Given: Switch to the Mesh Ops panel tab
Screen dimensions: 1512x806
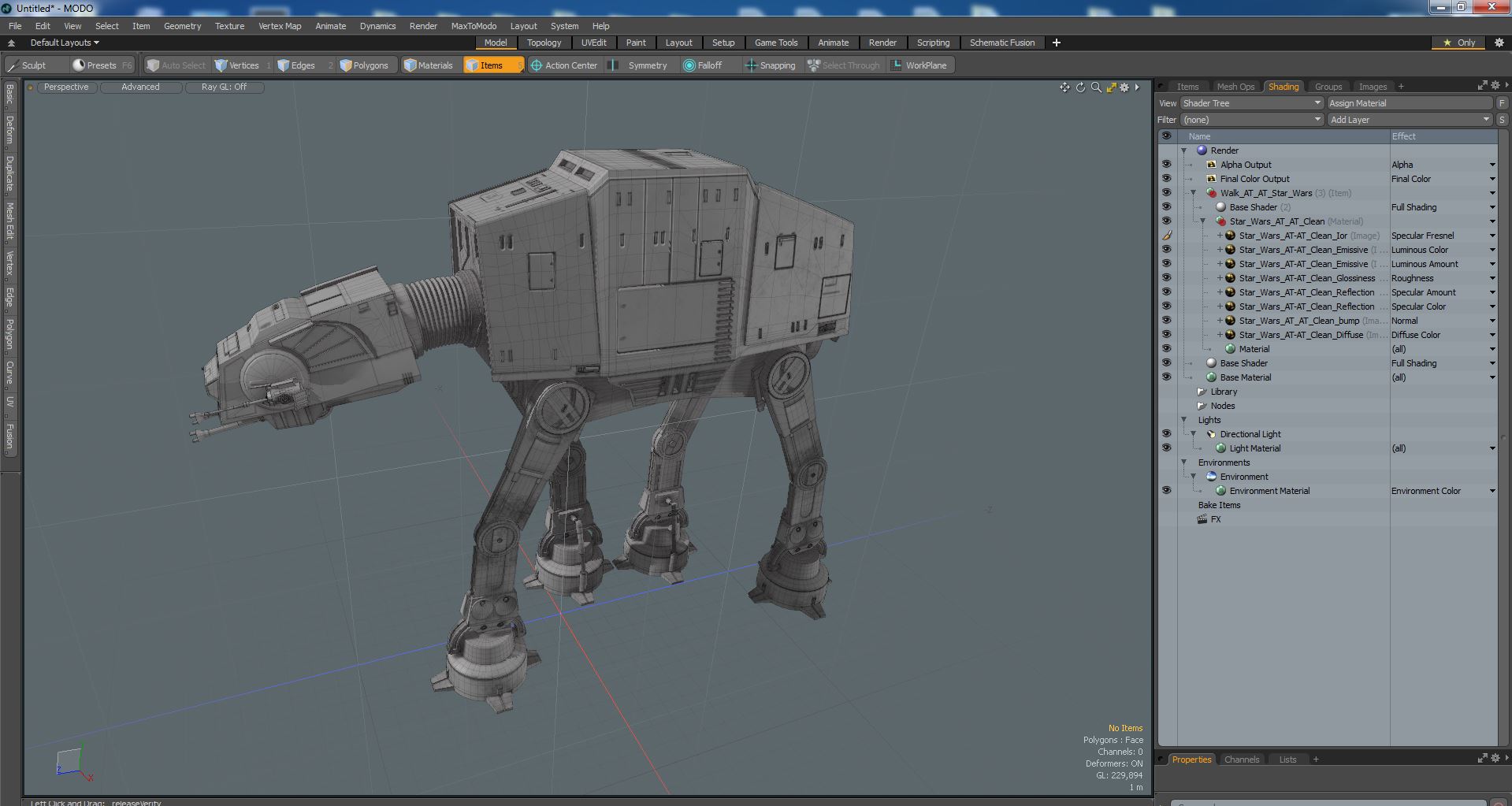Looking at the screenshot, I should click(1235, 87).
